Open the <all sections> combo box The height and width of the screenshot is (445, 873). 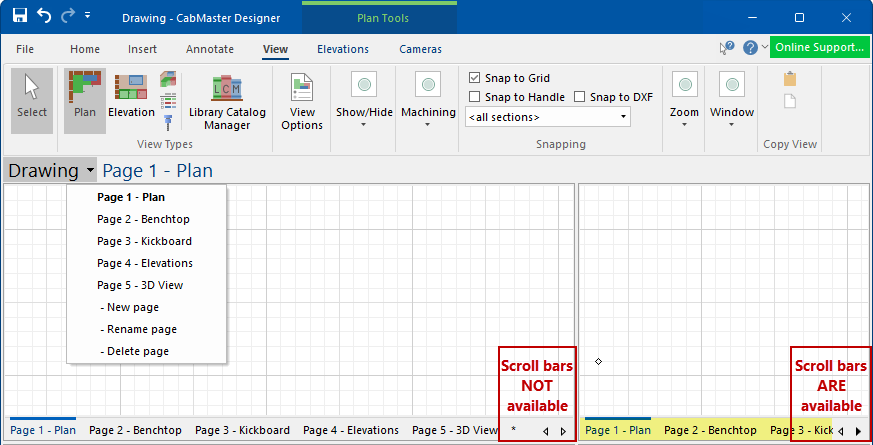click(548, 117)
